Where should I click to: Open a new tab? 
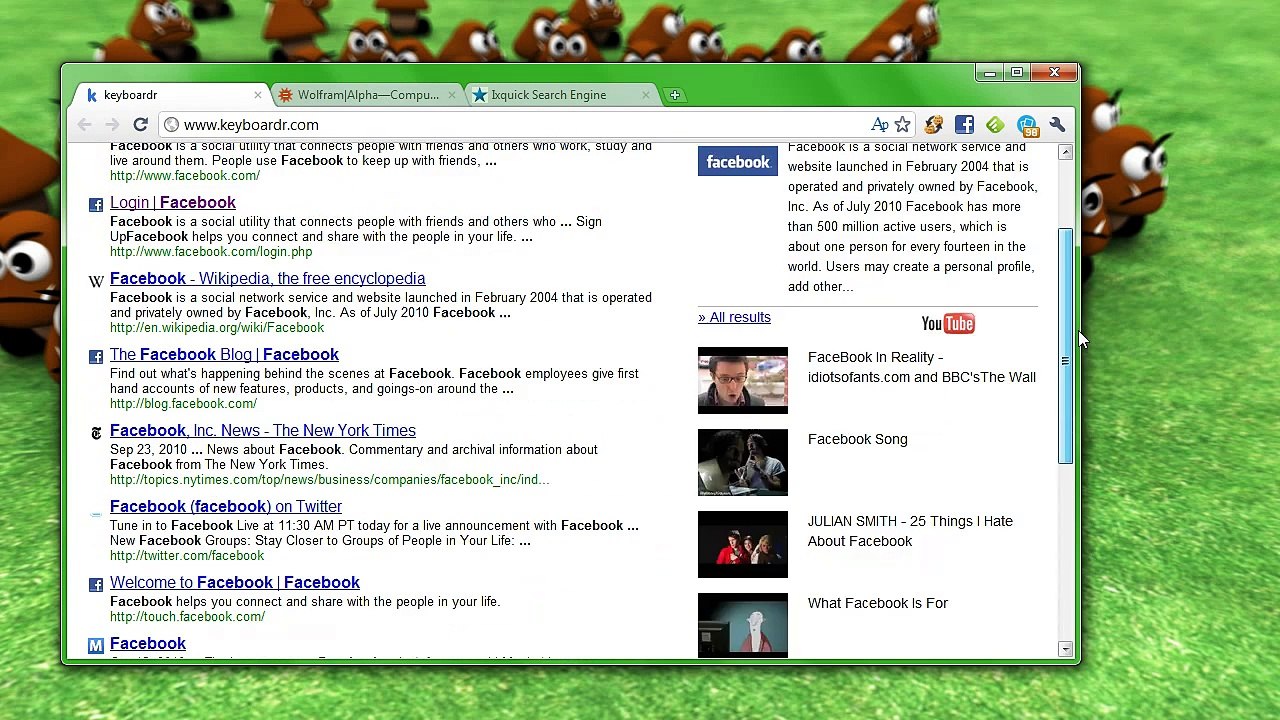pos(675,95)
